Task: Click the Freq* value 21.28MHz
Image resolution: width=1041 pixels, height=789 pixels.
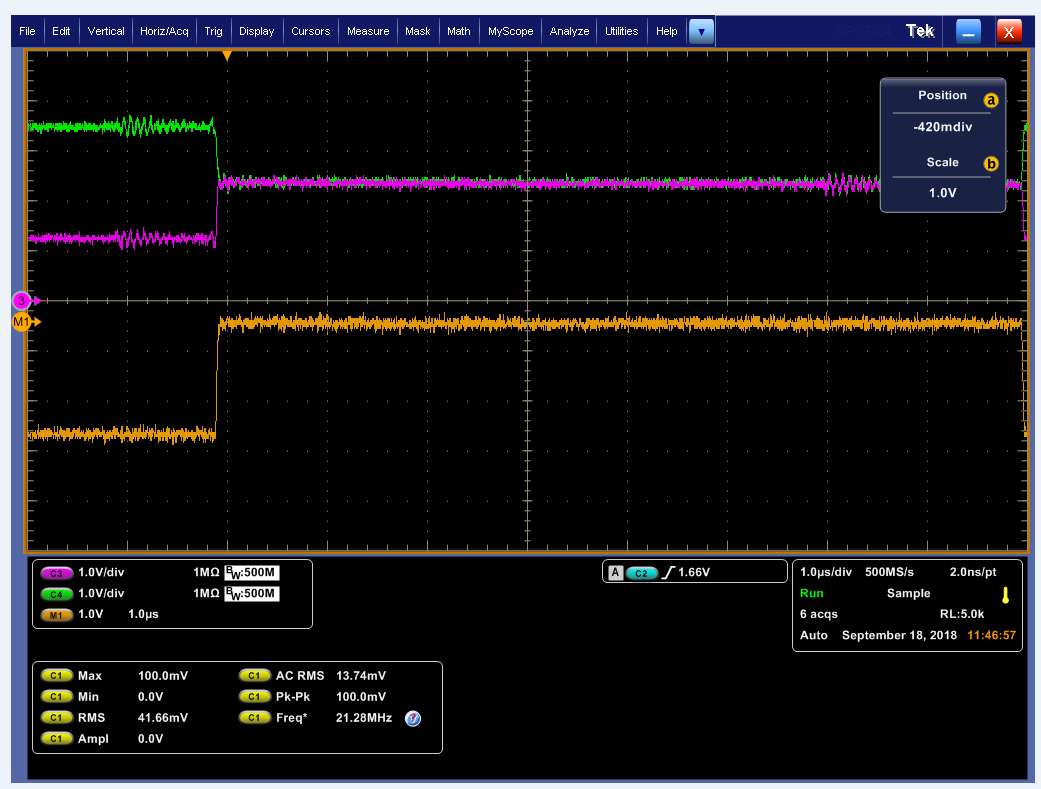Action: coord(364,717)
